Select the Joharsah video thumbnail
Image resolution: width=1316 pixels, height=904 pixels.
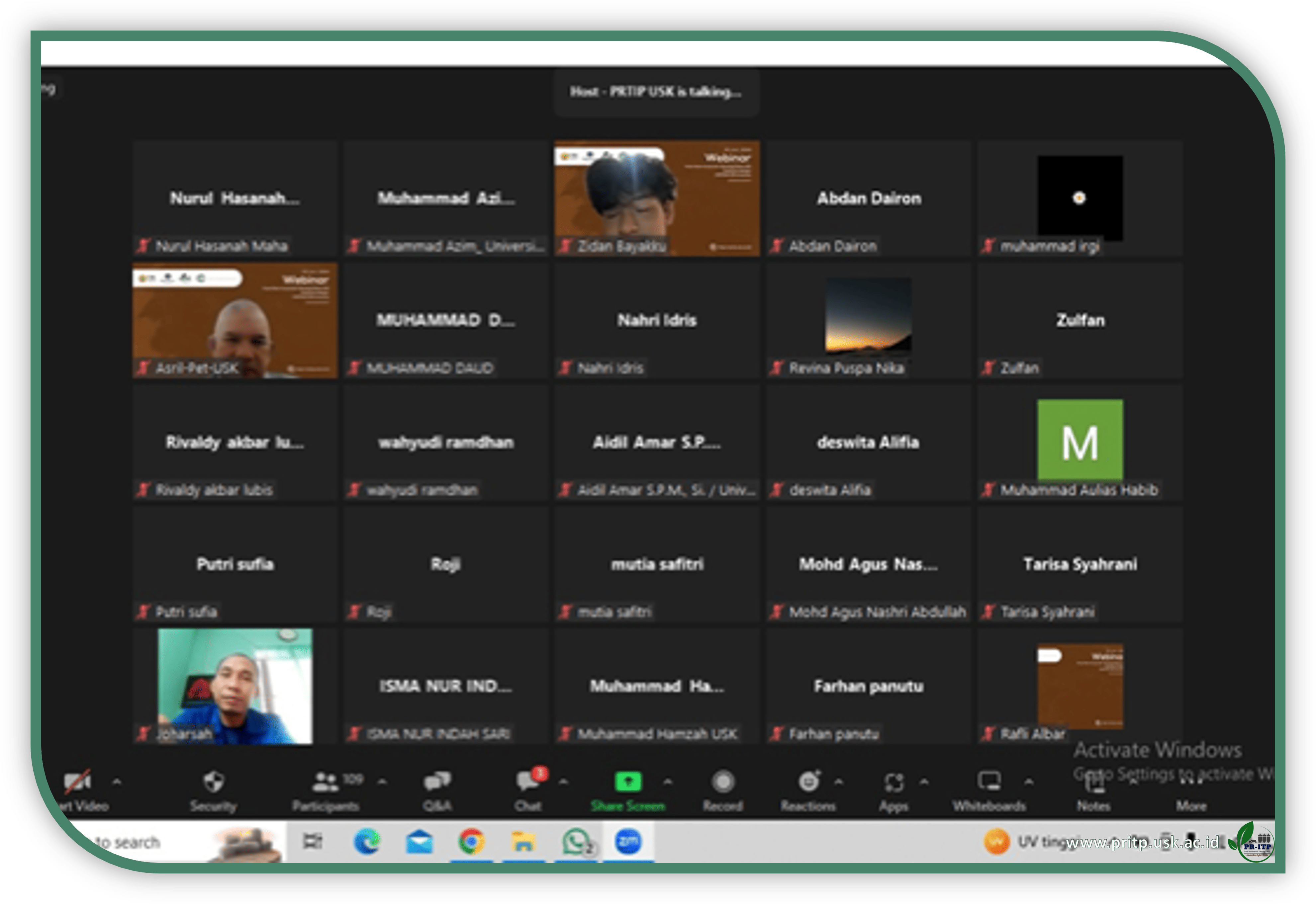pos(235,686)
